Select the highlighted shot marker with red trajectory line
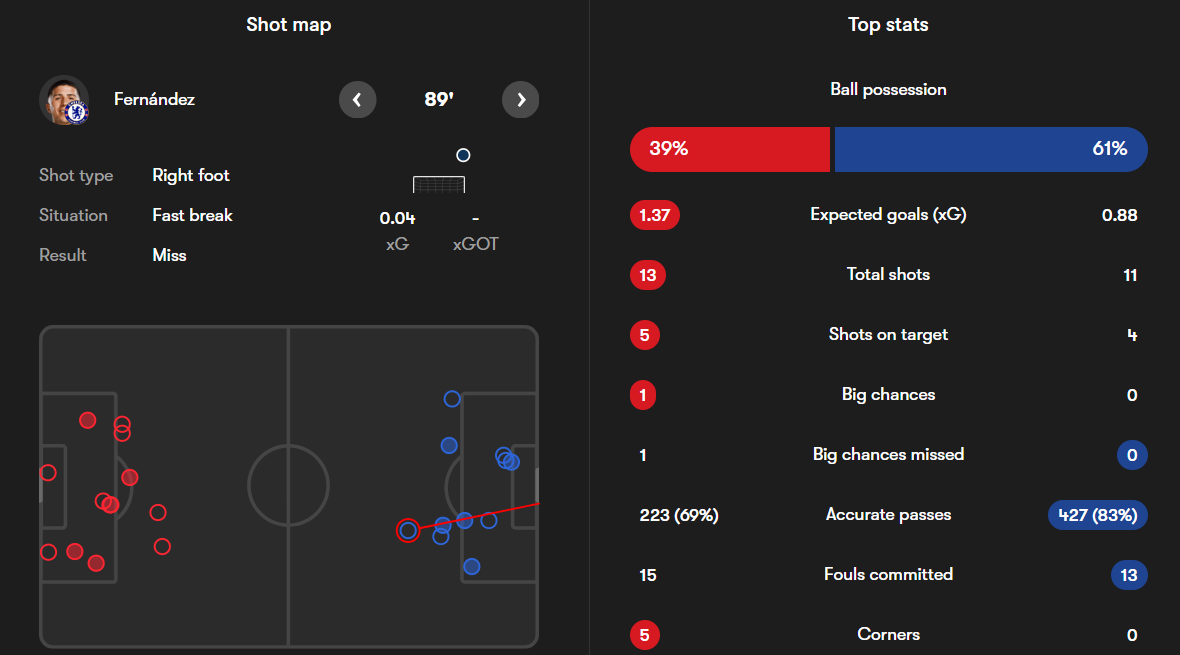 (408, 530)
